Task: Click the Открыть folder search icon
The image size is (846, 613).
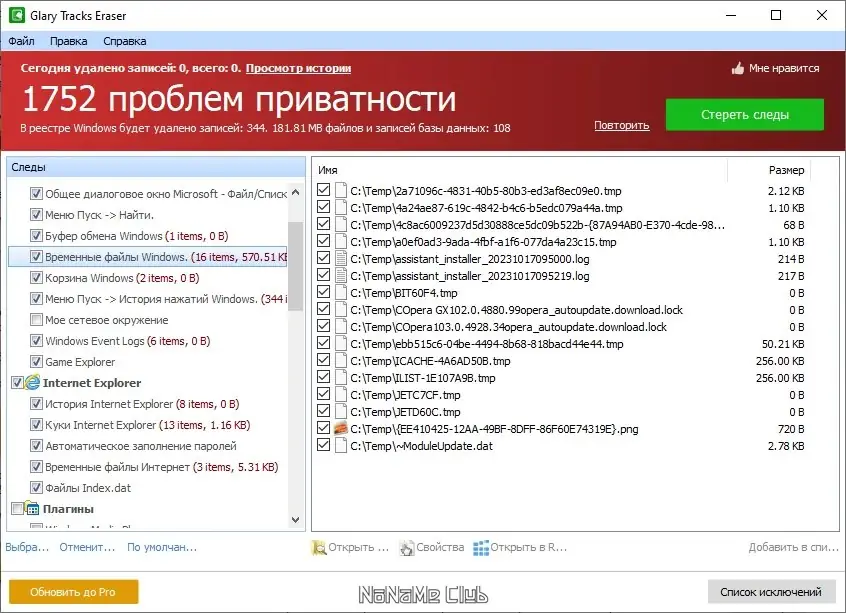Action: 319,548
